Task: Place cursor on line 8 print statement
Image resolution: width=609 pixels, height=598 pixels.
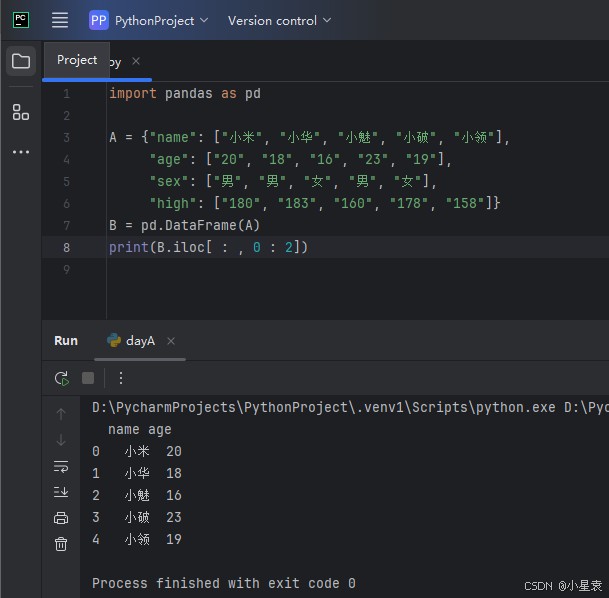Action: (208, 247)
